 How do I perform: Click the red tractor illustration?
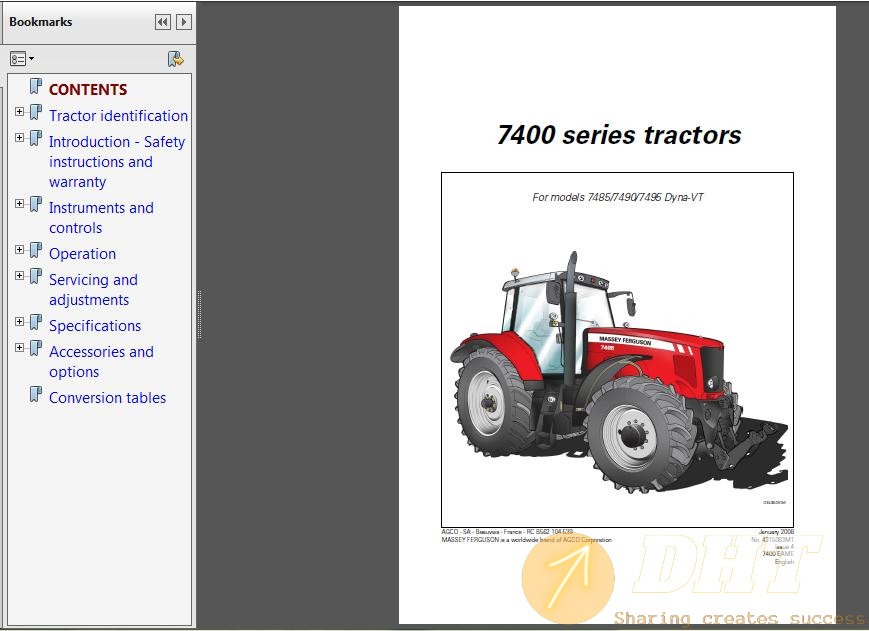point(618,374)
